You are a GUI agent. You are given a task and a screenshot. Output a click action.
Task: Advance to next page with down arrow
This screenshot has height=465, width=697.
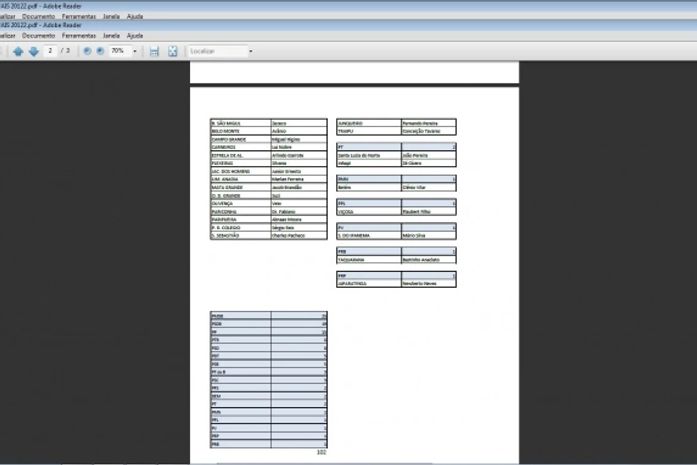(x=33, y=51)
